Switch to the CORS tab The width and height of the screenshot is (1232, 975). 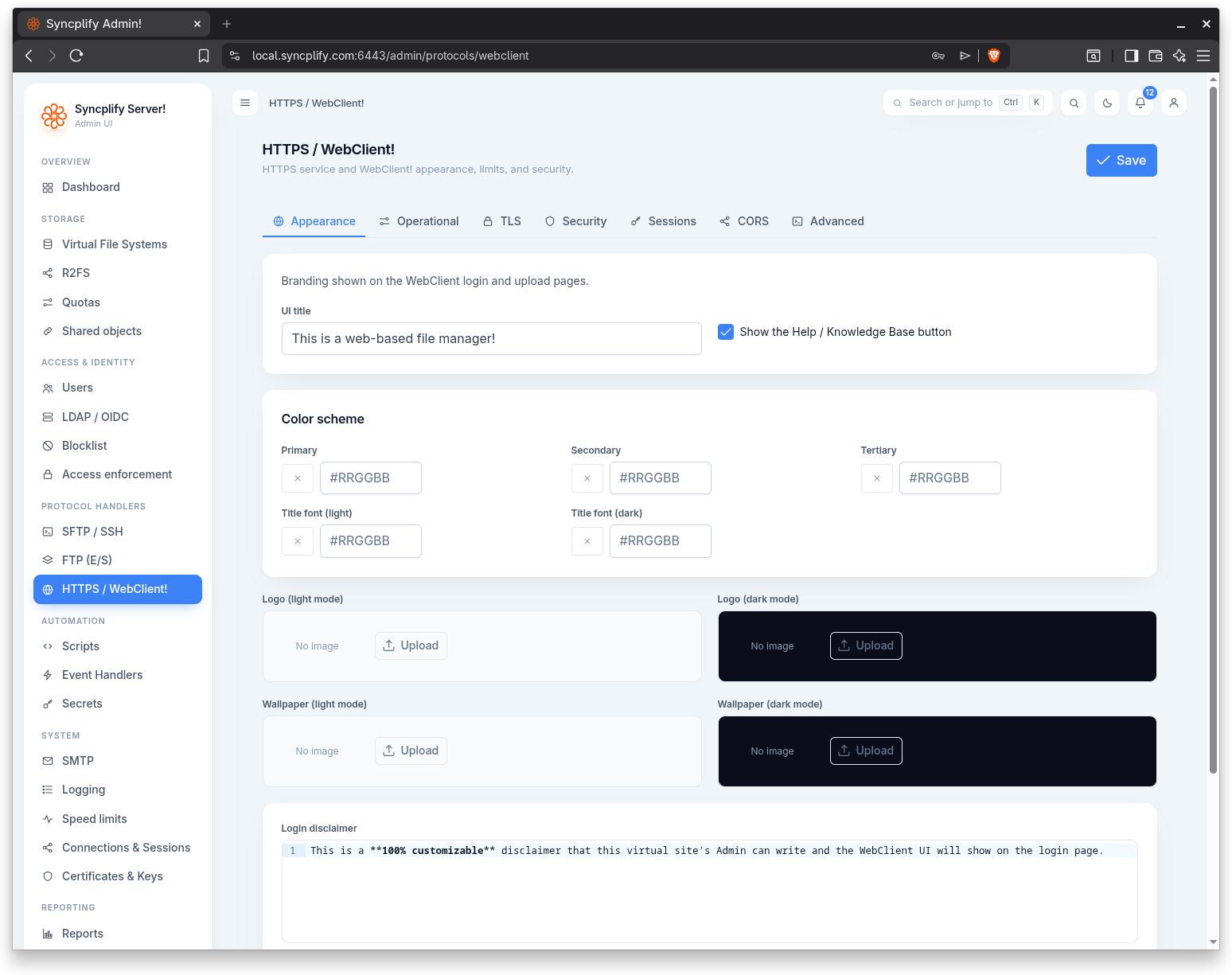(744, 221)
